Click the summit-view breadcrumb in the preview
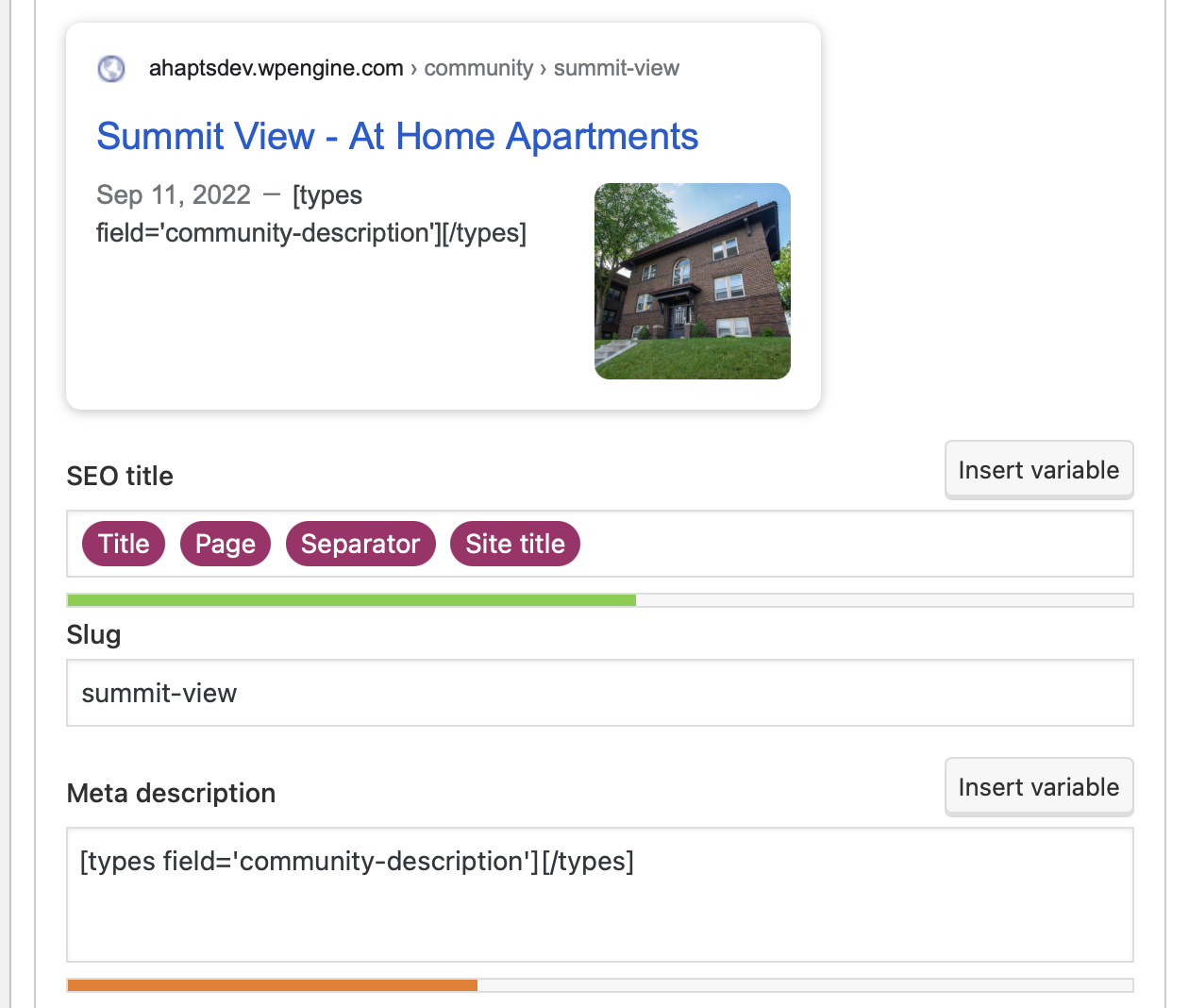 (x=616, y=69)
